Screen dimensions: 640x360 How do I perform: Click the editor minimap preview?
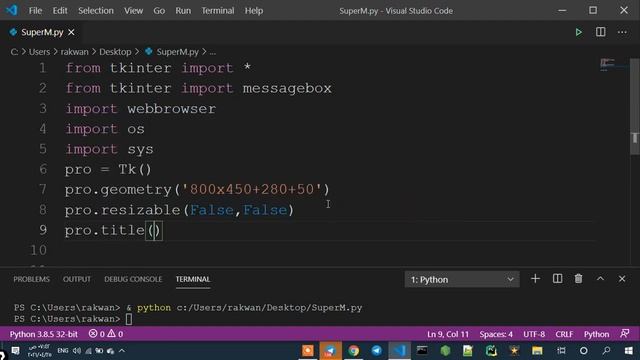pos(607,64)
